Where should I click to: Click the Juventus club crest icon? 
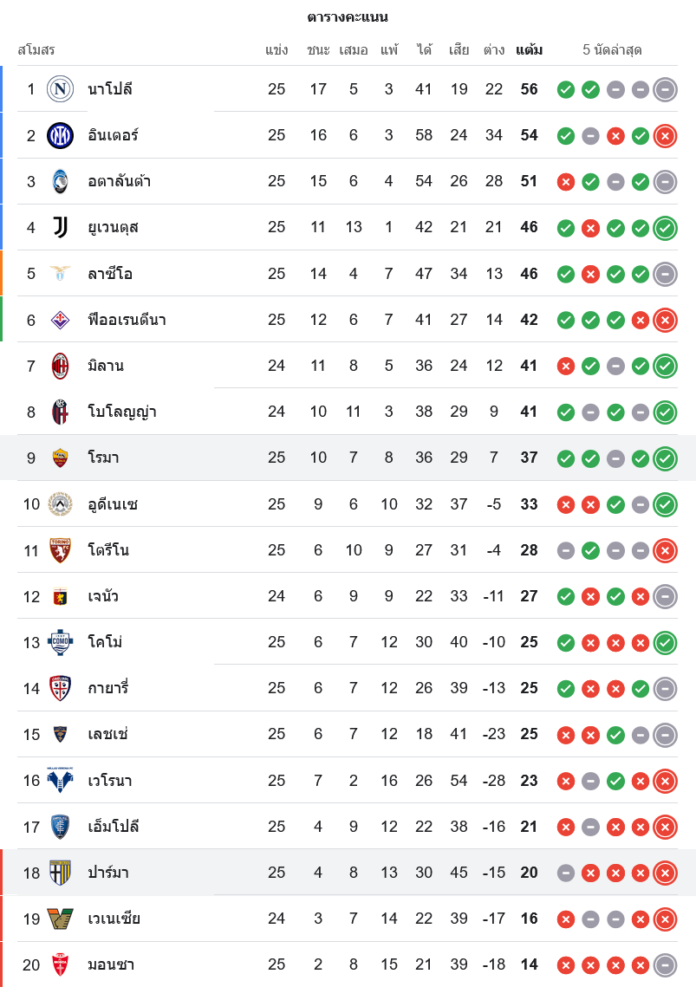pyautogui.click(x=61, y=227)
